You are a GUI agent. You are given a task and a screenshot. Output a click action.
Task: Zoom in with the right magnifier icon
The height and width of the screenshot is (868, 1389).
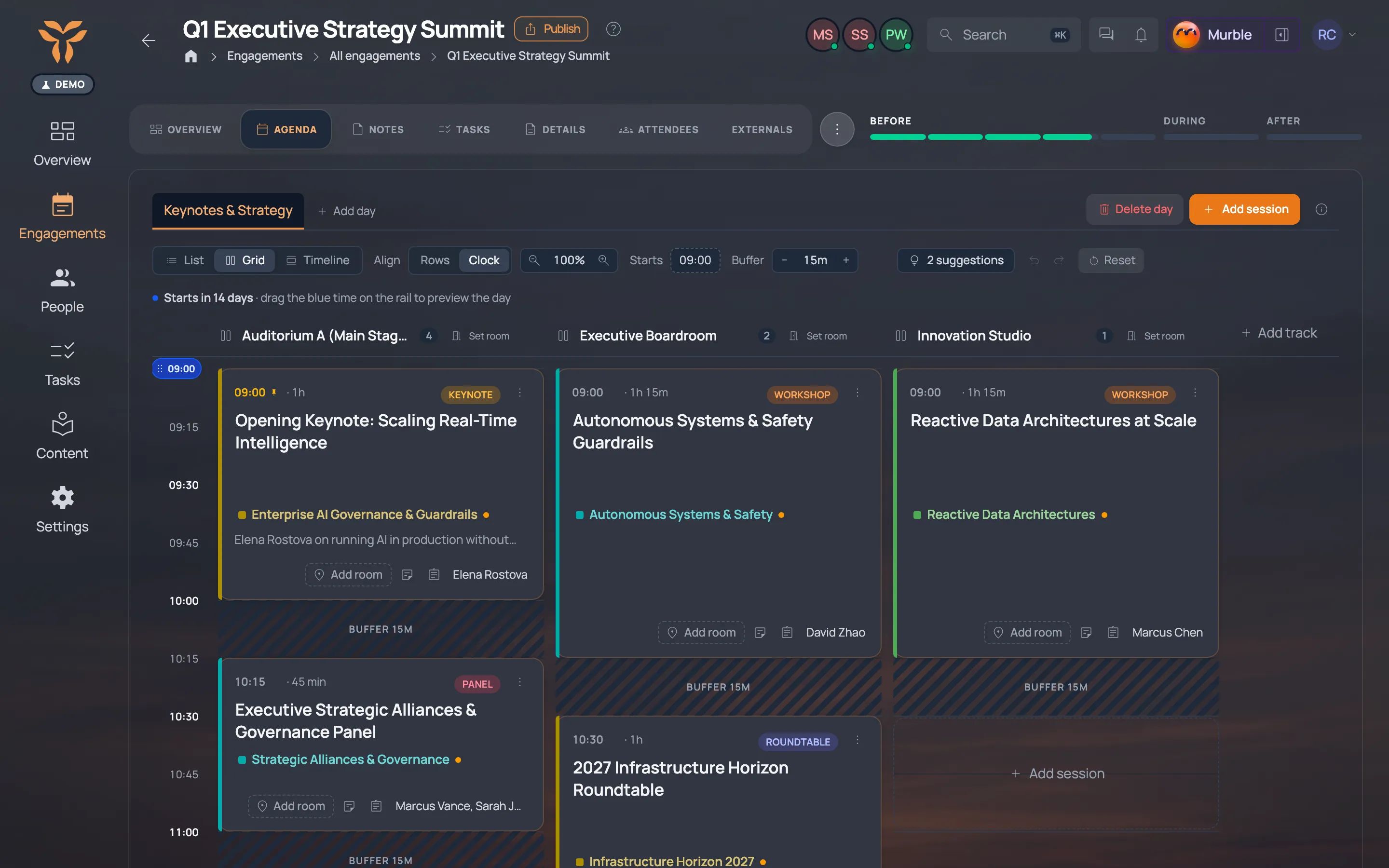[x=603, y=260]
